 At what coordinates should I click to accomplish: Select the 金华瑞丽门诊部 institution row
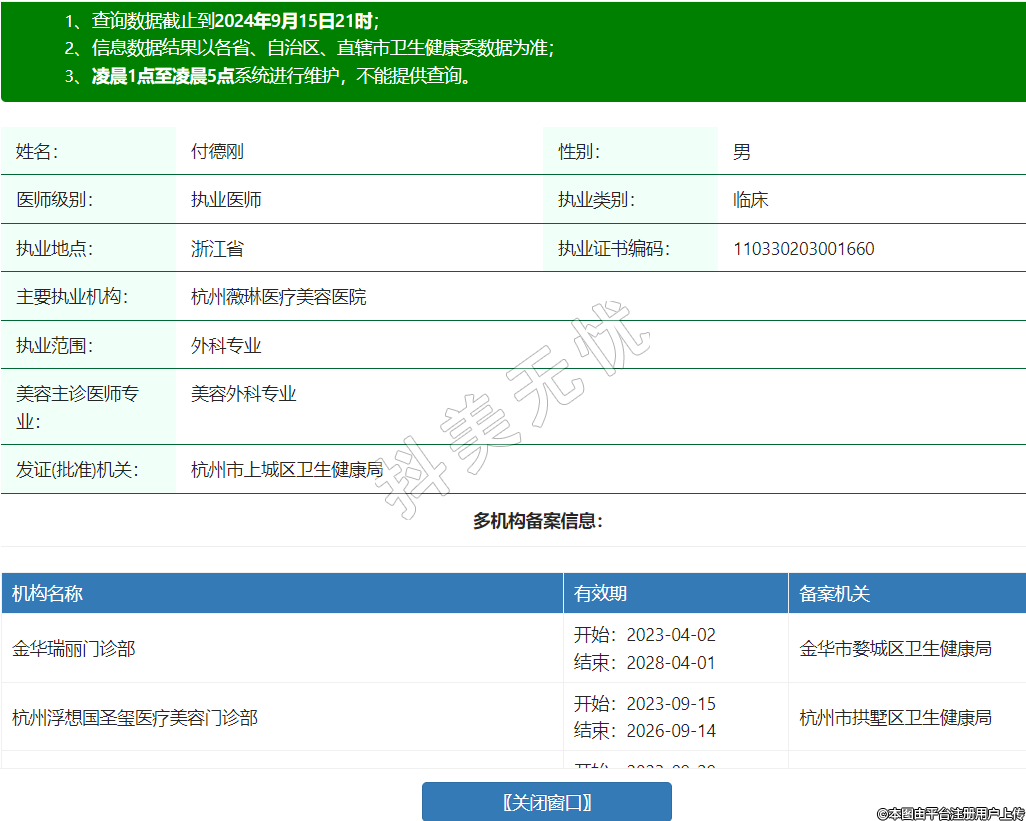(74, 649)
